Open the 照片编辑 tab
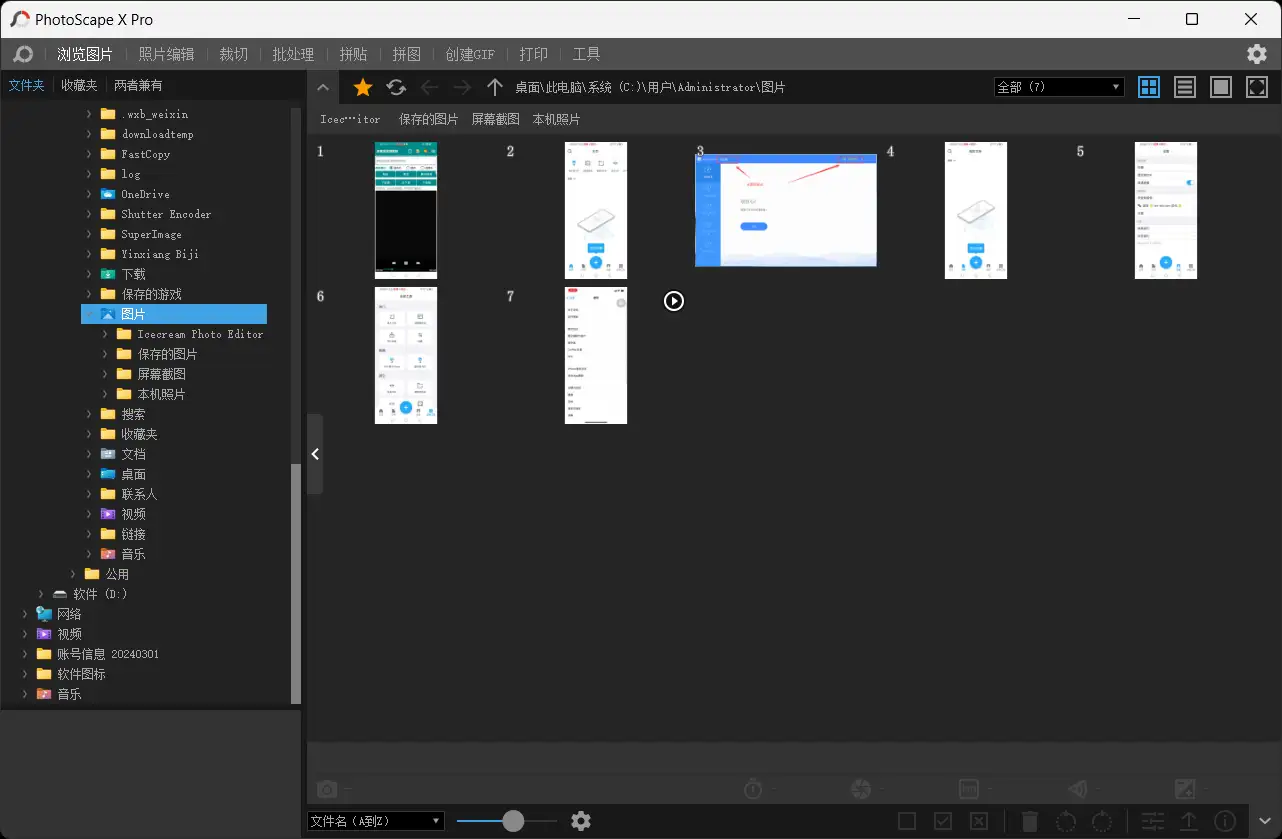 [x=166, y=54]
